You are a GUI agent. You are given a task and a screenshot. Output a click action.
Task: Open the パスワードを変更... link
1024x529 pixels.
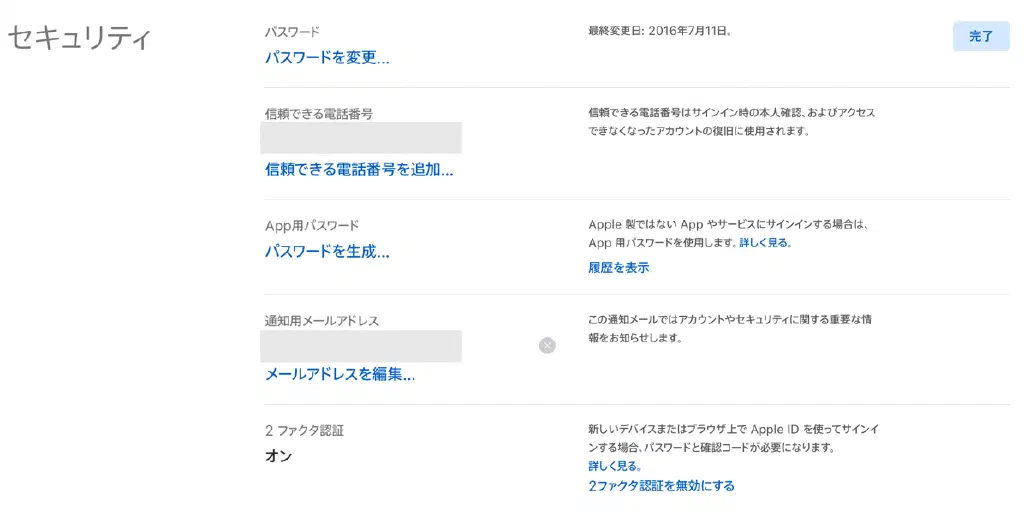[327, 57]
